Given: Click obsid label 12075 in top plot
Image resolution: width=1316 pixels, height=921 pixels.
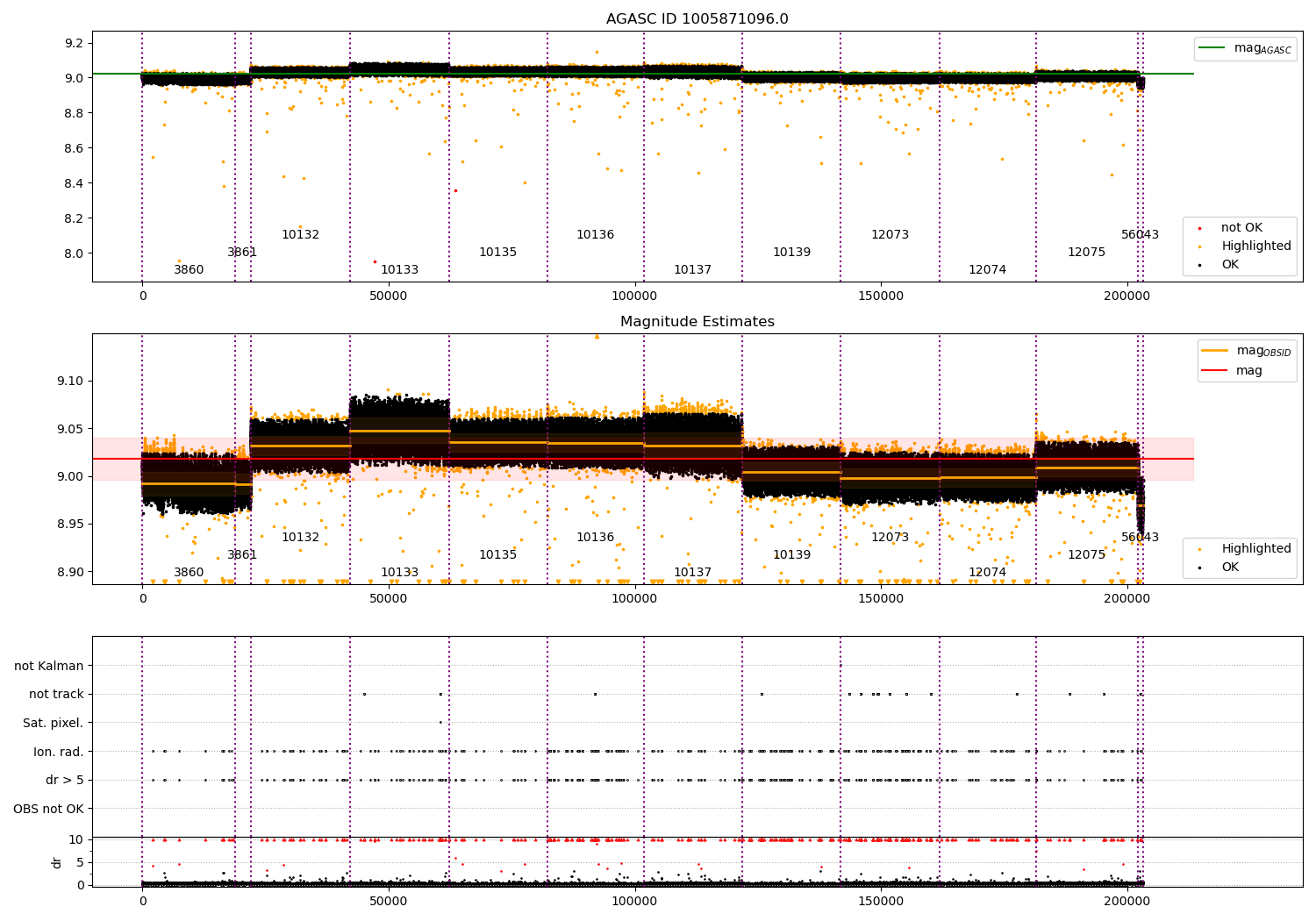Looking at the screenshot, I should coord(1086,253).
